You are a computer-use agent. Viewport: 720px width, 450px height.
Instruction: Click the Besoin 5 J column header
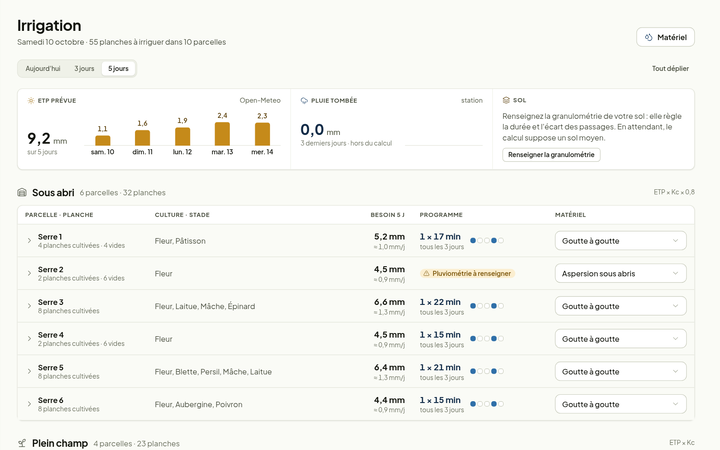(388, 214)
